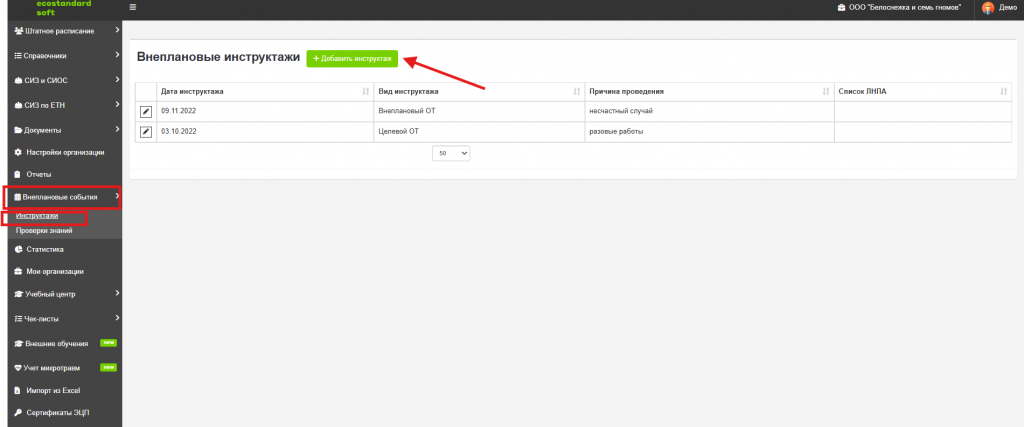
Task: Click the Импорт из Excel file icon
Action: coord(18,390)
